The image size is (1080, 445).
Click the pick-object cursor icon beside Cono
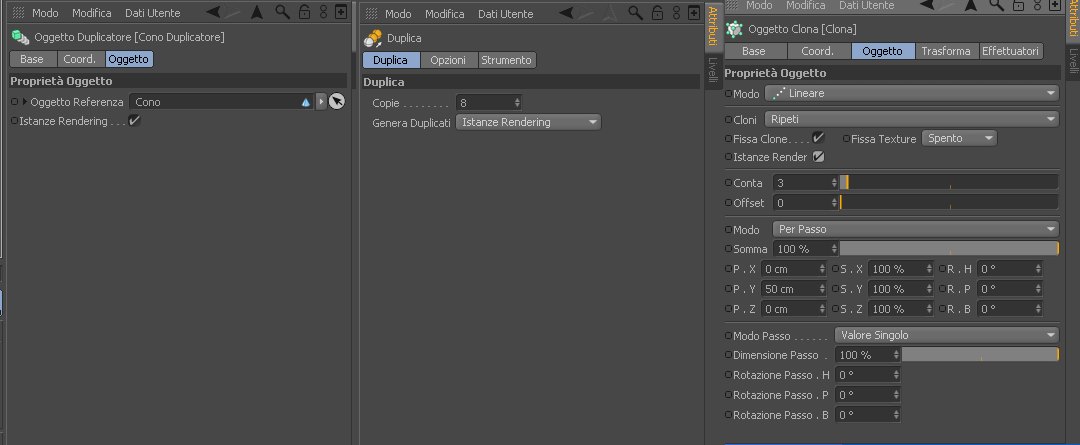click(x=336, y=102)
